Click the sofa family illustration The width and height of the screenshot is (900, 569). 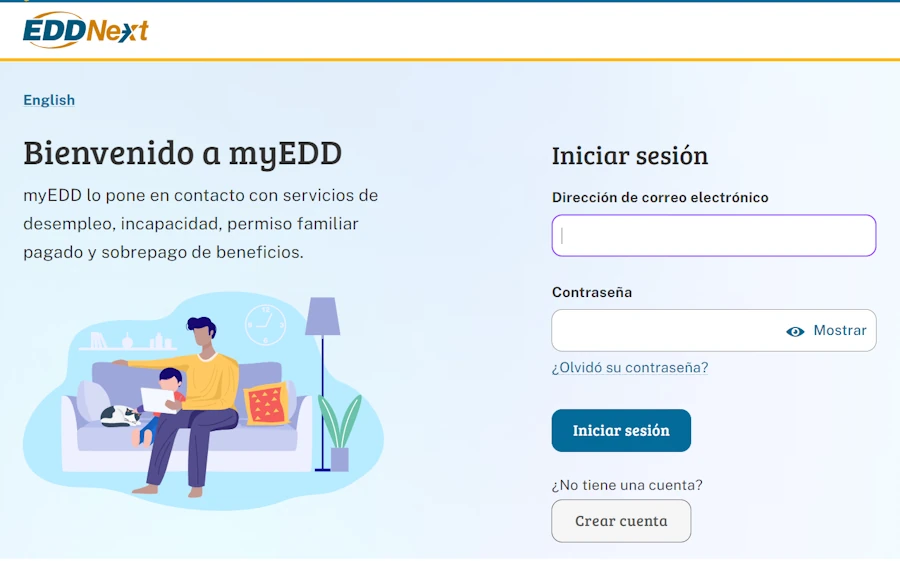point(203,400)
